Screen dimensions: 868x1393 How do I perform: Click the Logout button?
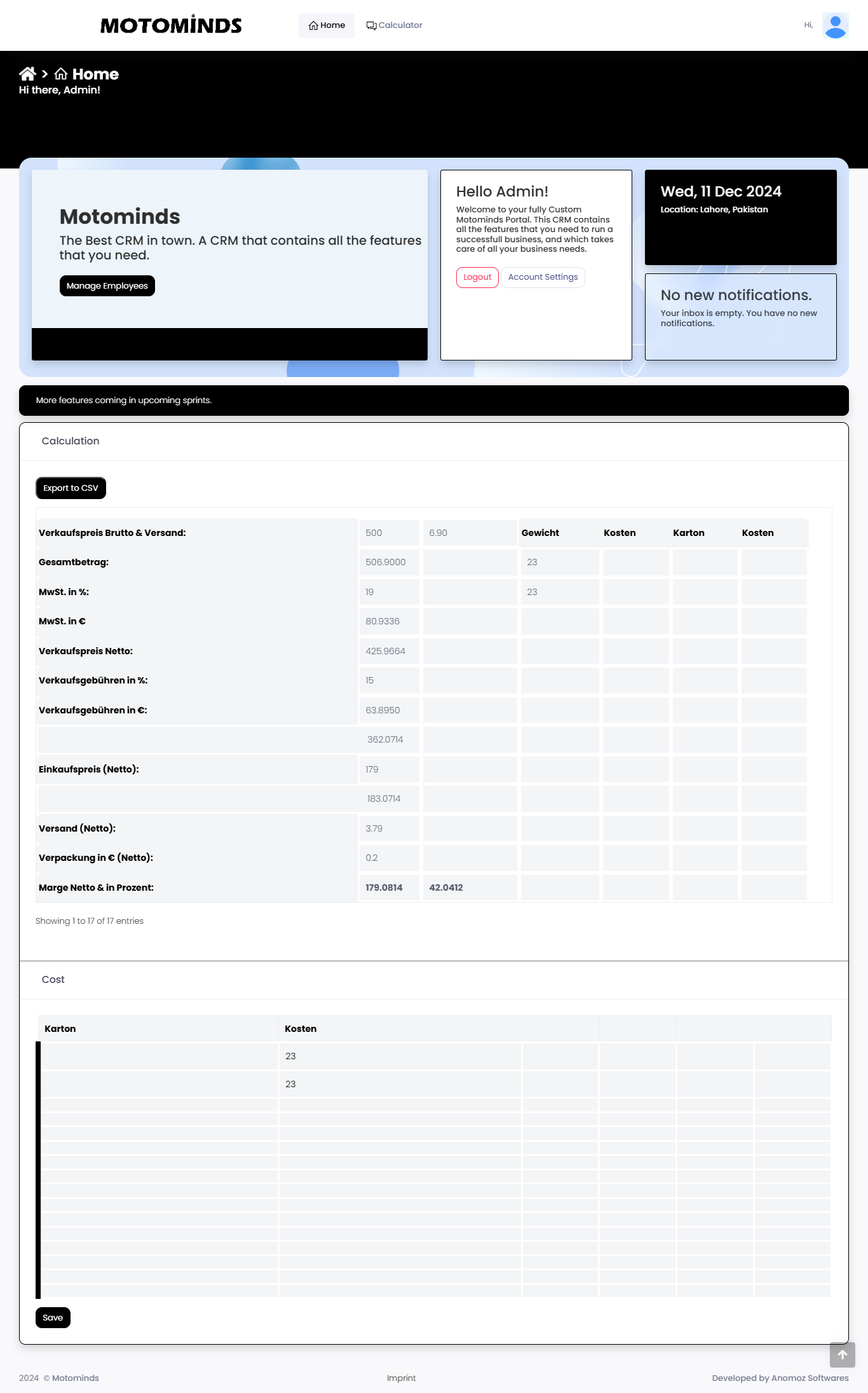tap(477, 277)
